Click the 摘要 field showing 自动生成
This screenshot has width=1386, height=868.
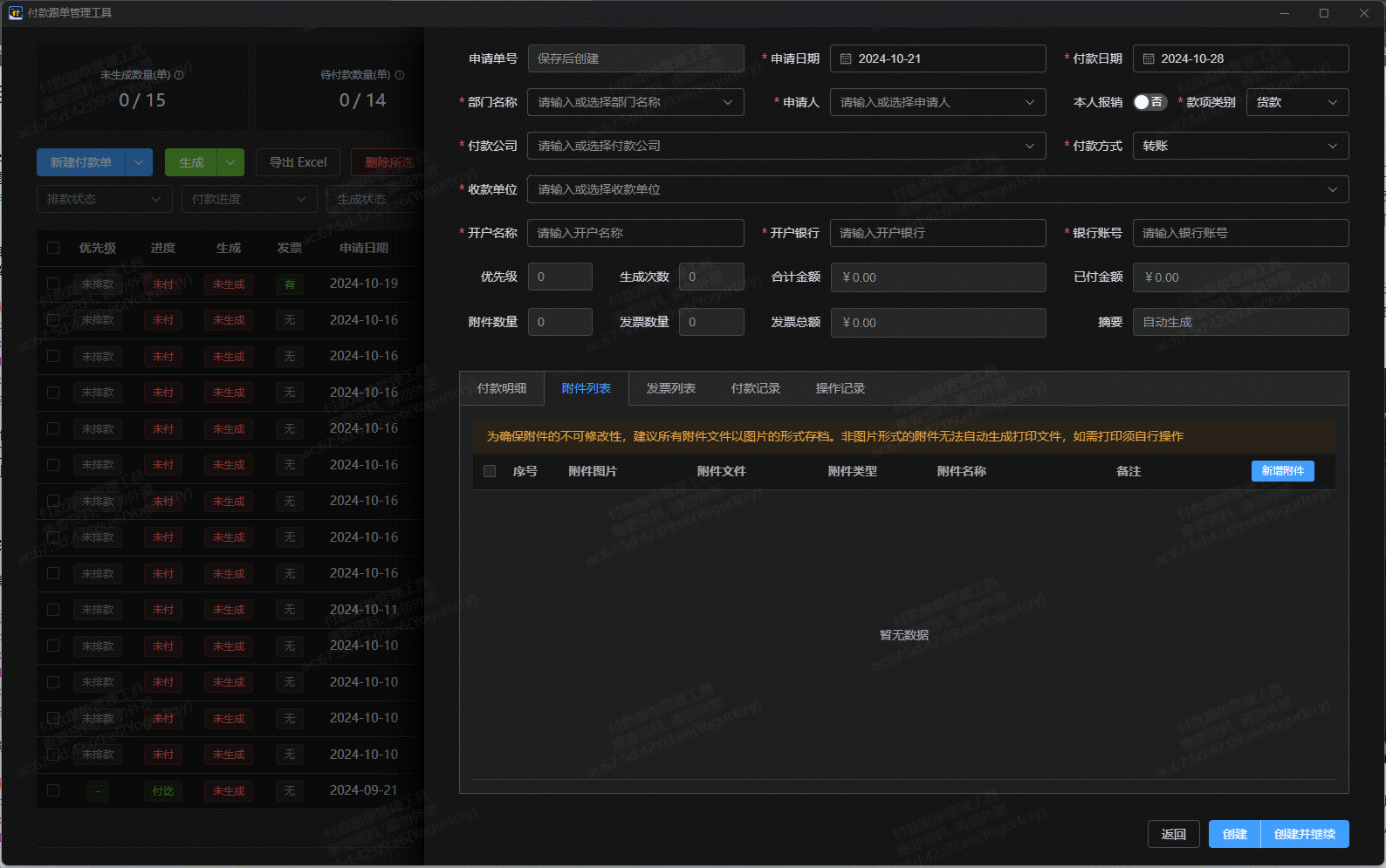tap(1240, 322)
